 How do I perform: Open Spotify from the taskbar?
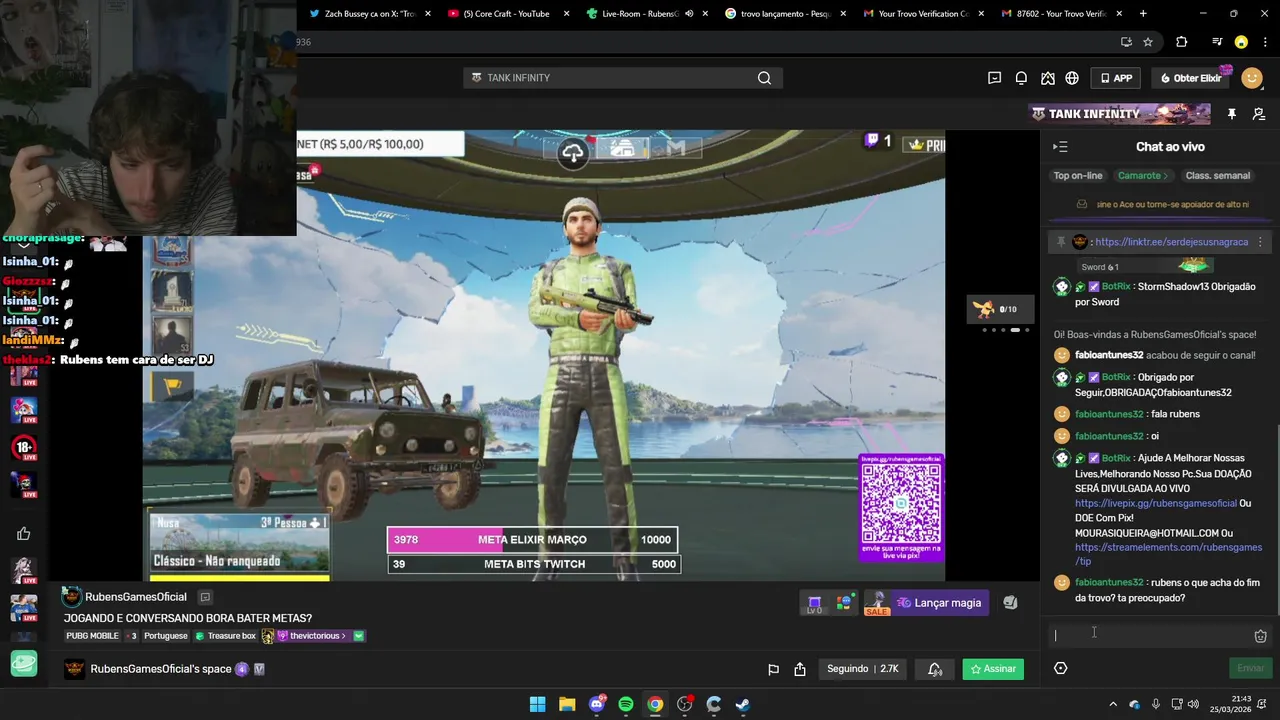point(626,704)
